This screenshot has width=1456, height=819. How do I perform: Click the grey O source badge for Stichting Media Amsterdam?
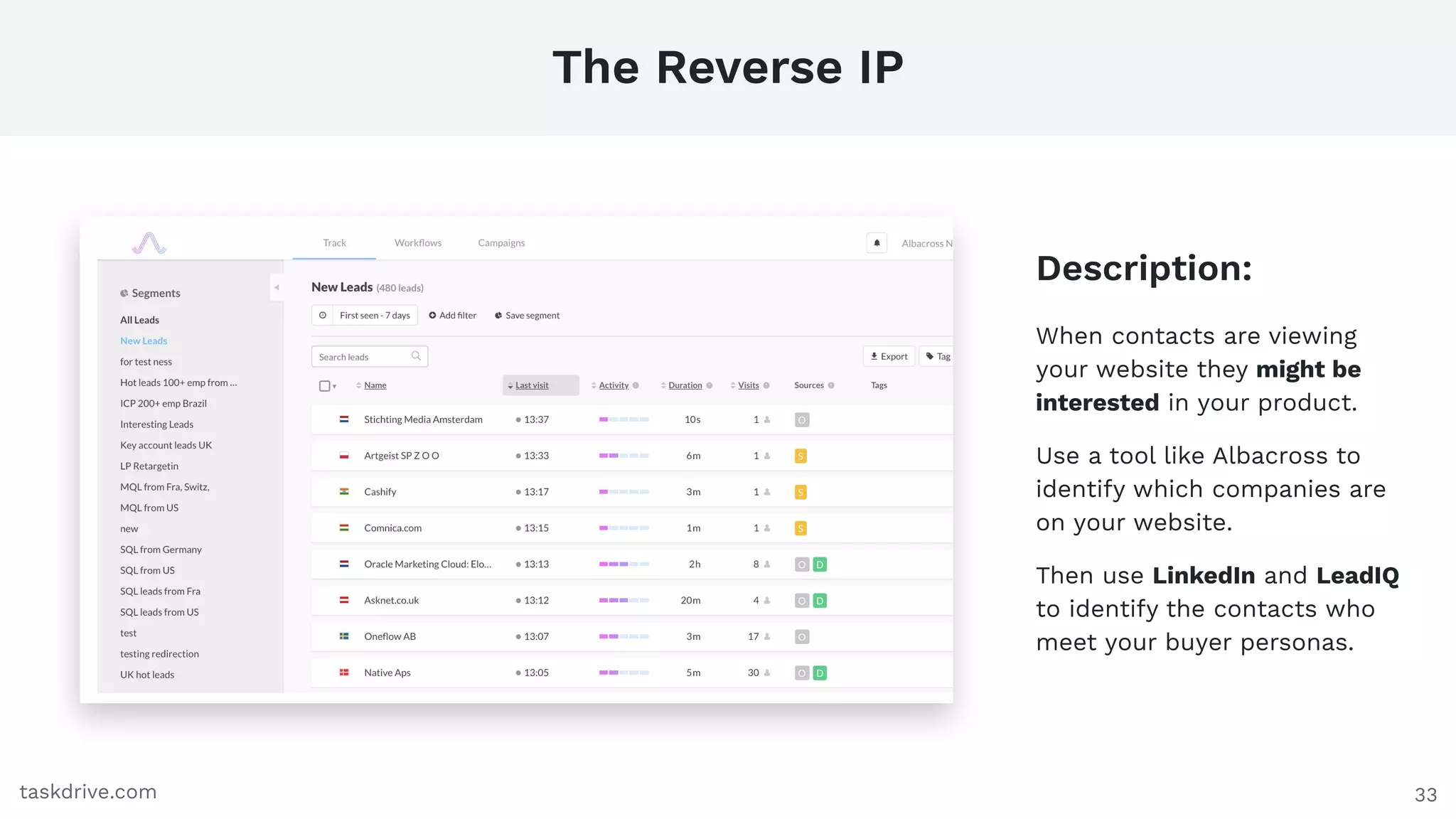pyautogui.click(x=802, y=420)
